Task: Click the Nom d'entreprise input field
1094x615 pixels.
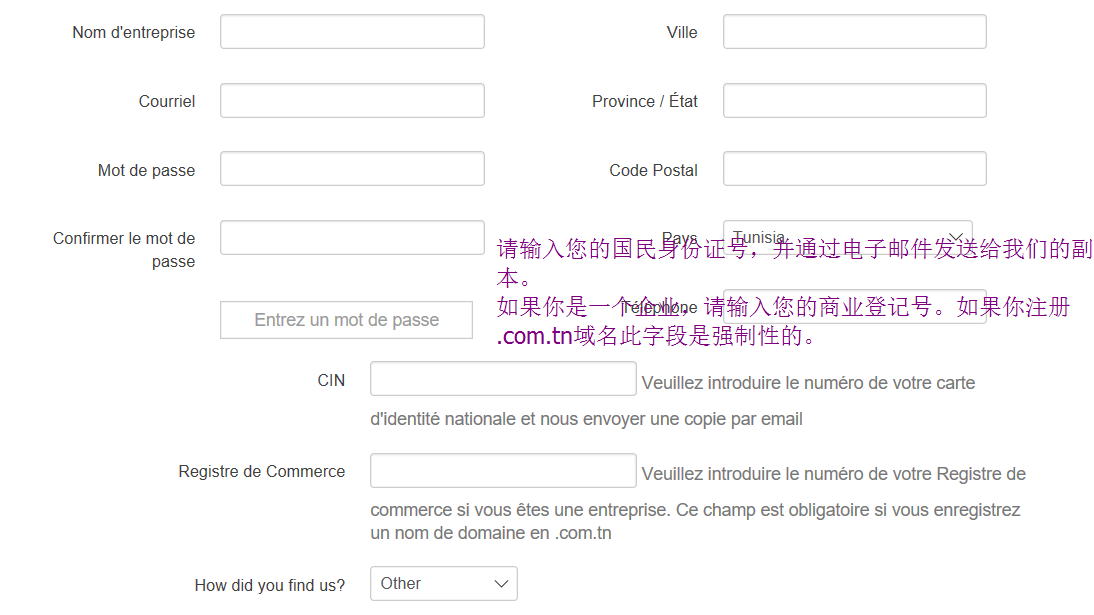Action: tap(352, 32)
